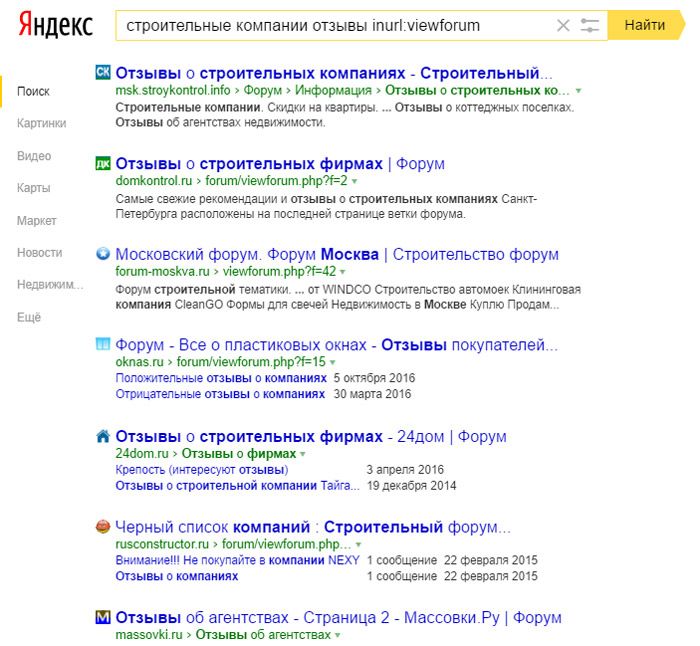700x646 pixels.
Task: Click the 24dom.ru house favicon
Action: [x=103, y=436]
